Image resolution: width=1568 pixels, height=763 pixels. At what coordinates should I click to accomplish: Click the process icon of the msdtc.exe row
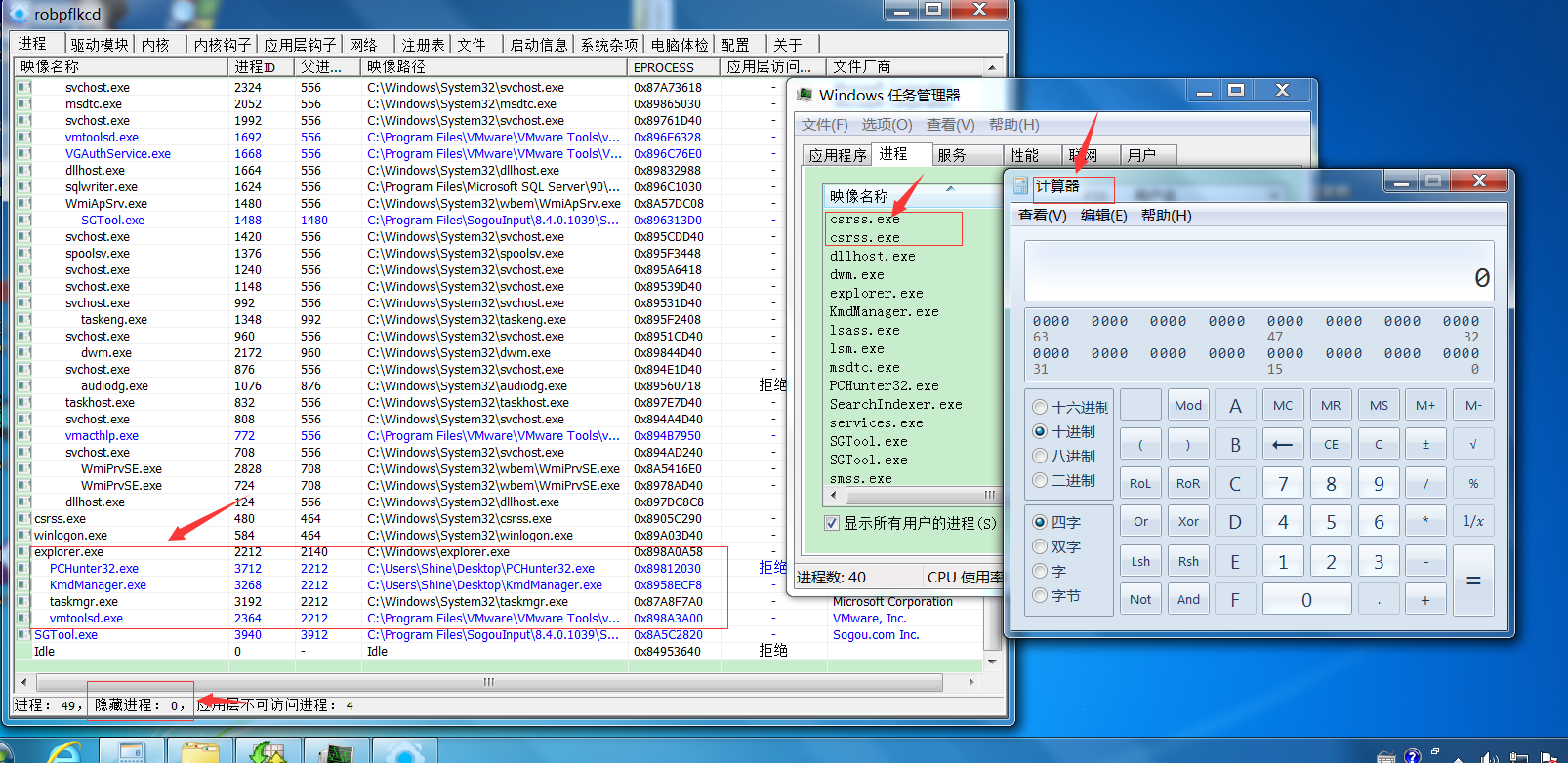pos(23,104)
